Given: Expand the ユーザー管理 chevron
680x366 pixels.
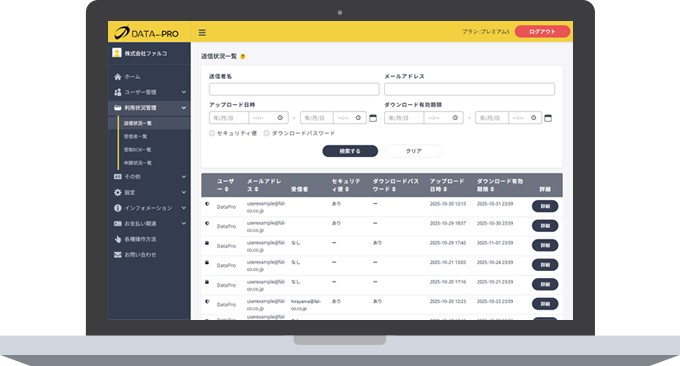Looking at the screenshot, I should [x=184, y=92].
